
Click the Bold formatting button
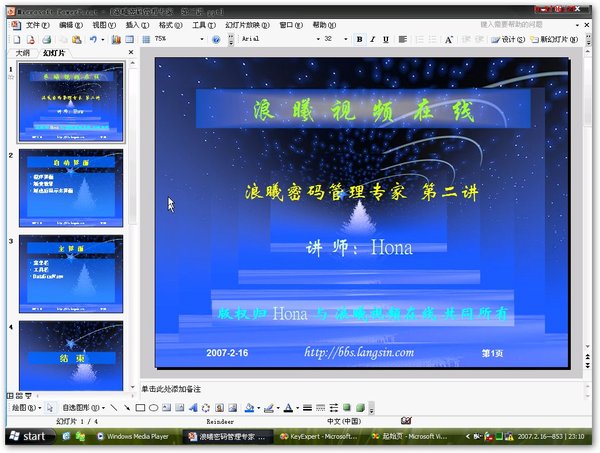[x=359, y=39]
